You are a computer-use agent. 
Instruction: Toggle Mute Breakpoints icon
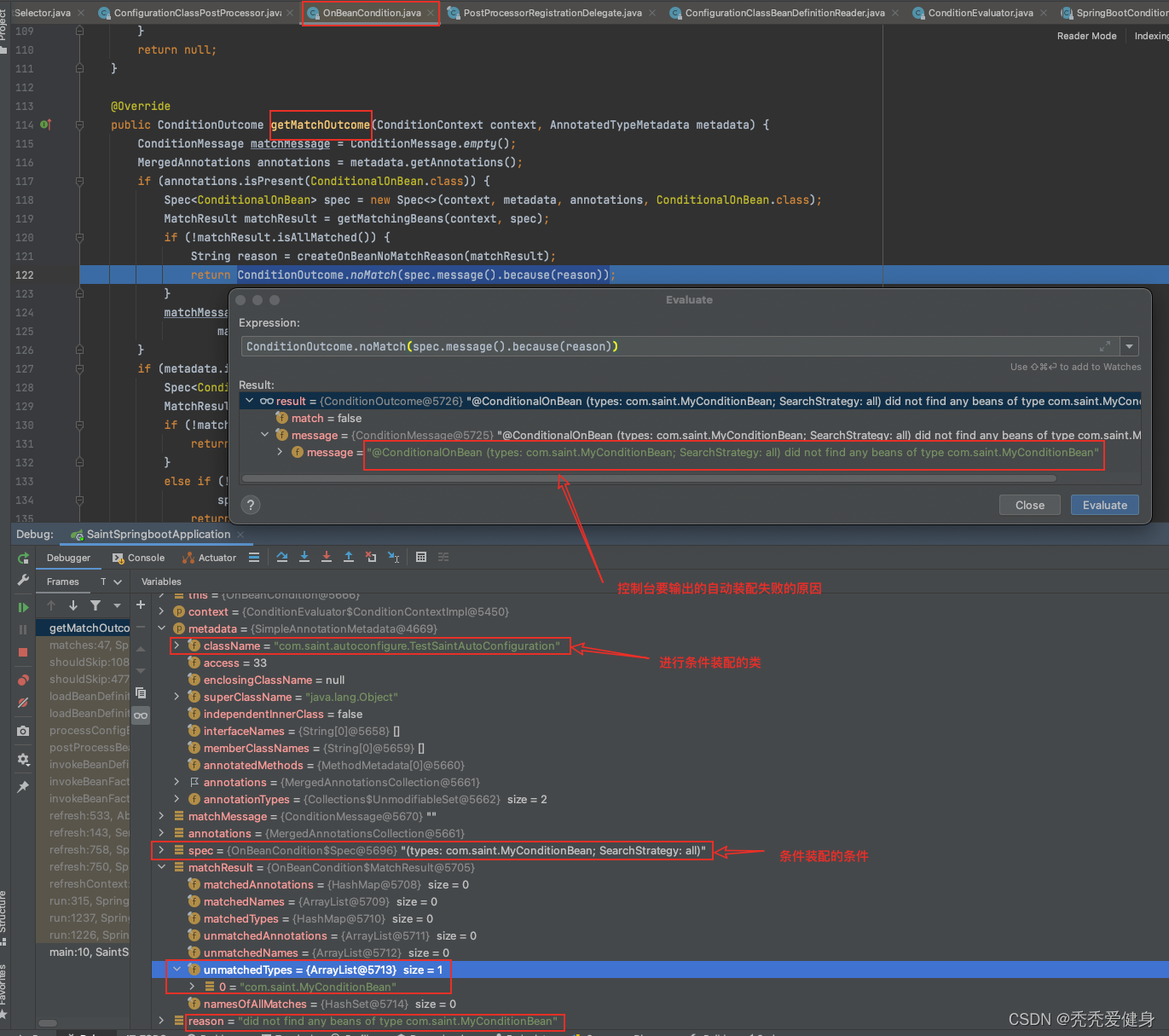(x=23, y=703)
